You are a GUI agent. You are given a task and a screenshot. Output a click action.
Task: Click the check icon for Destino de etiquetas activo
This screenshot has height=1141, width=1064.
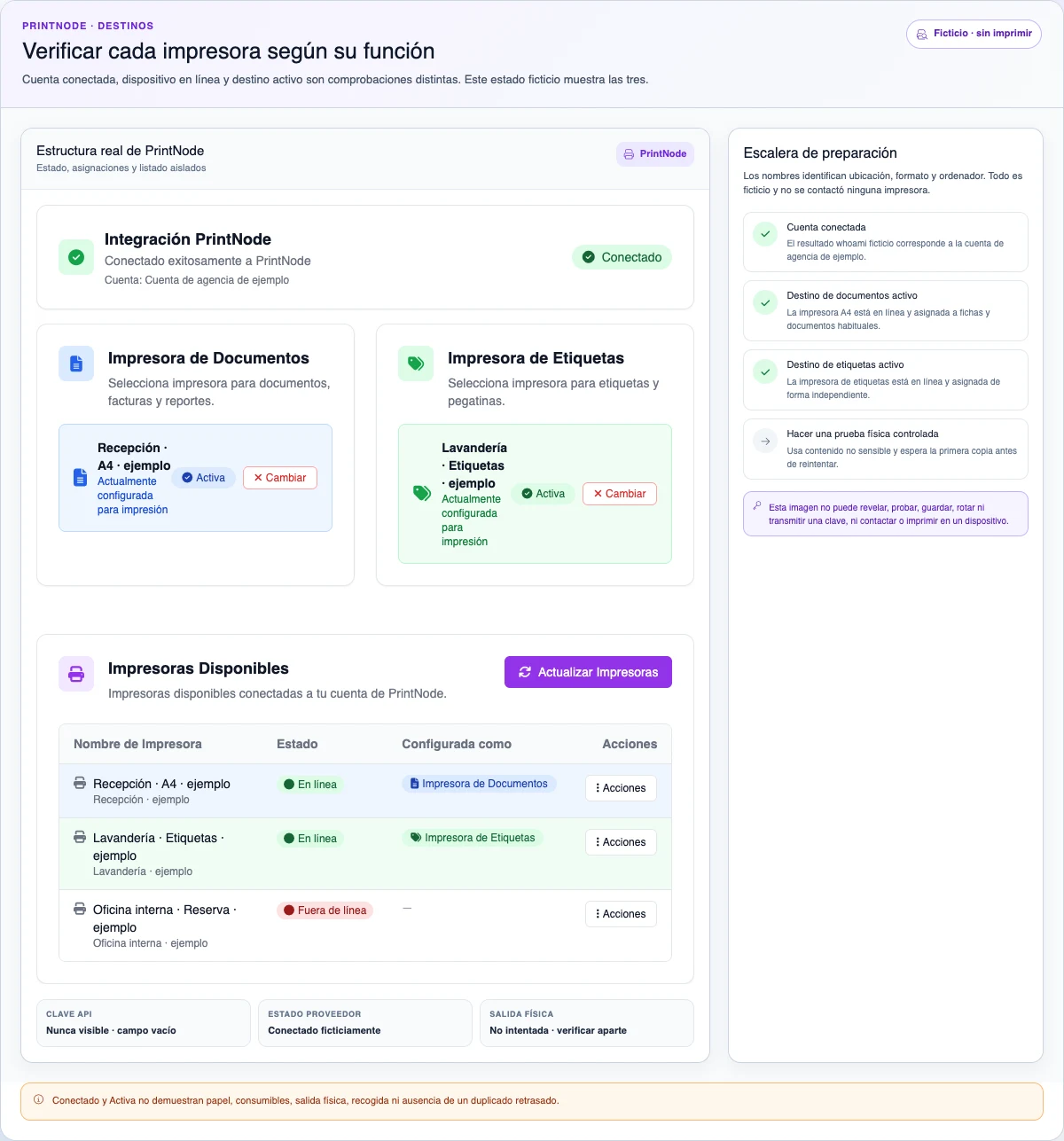[x=765, y=371]
